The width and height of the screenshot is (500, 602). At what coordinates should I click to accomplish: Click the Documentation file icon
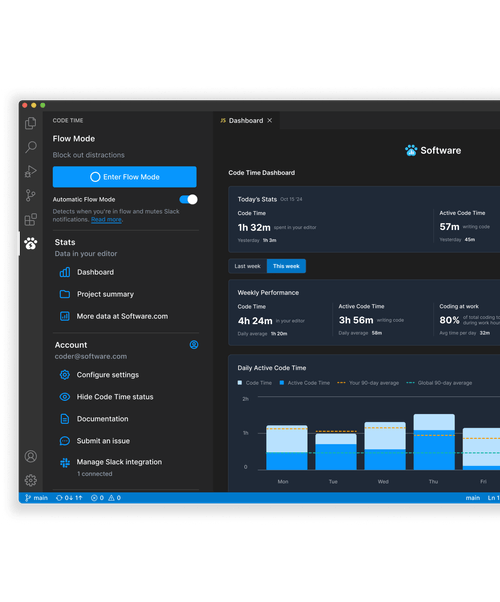pos(65,419)
